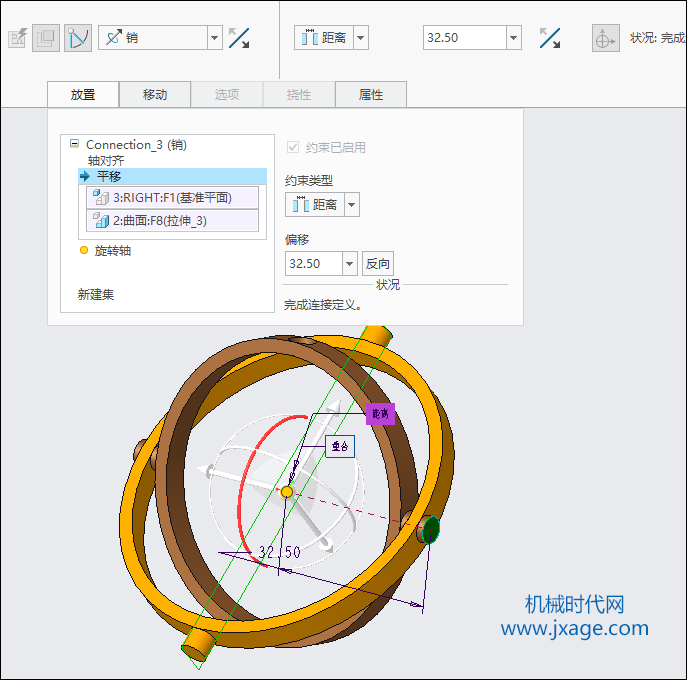Switch to the 属性 tab

(371, 95)
